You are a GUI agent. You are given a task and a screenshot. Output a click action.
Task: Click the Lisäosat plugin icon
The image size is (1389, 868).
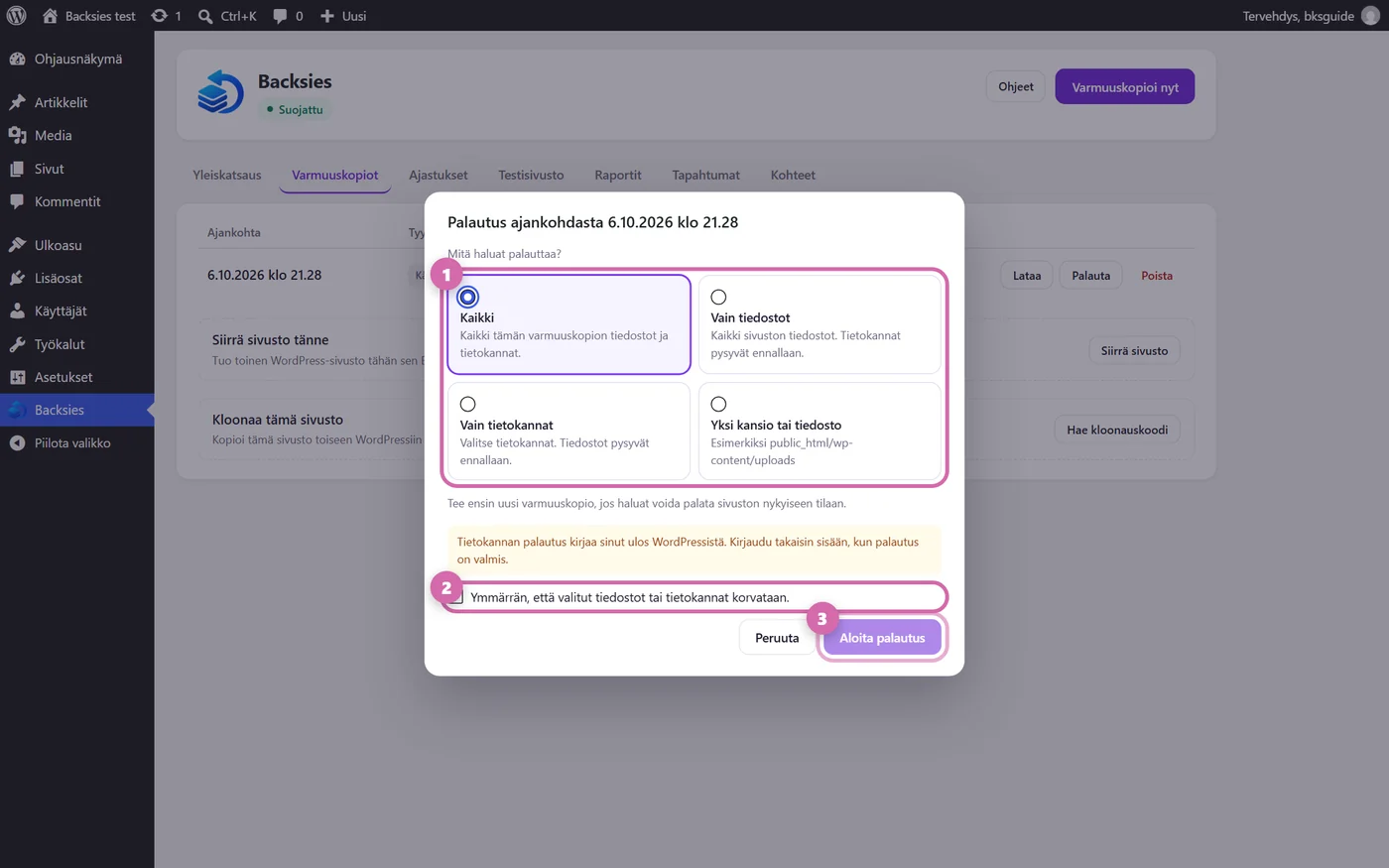point(17,278)
